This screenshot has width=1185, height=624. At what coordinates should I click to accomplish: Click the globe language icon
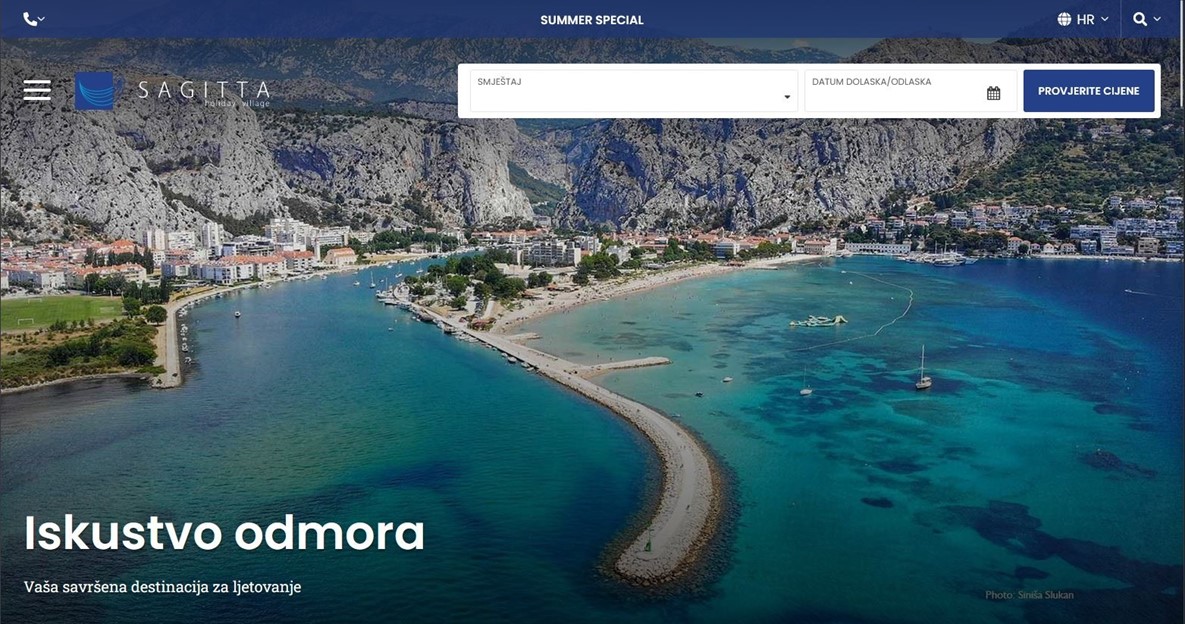pyautogui.click(x=1064, y=20)
